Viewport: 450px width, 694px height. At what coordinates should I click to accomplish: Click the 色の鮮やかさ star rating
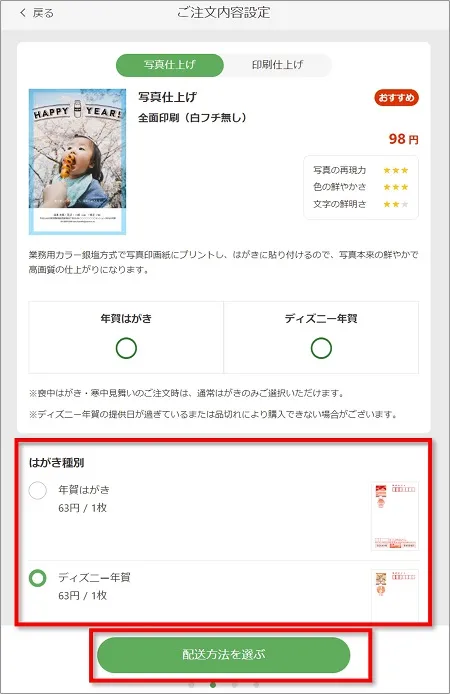[396, 187]
